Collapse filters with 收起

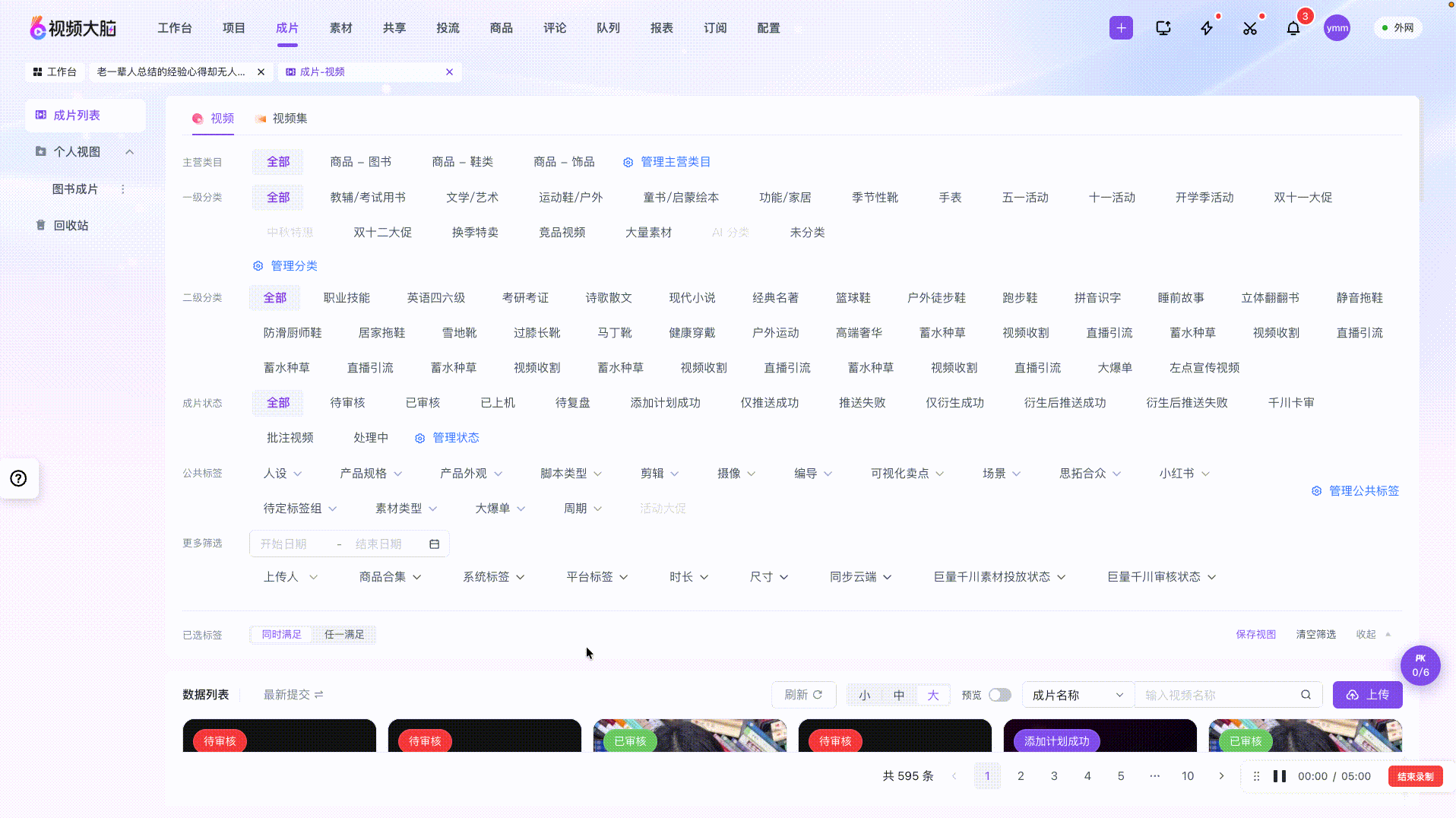click(x=1373, y=634)
